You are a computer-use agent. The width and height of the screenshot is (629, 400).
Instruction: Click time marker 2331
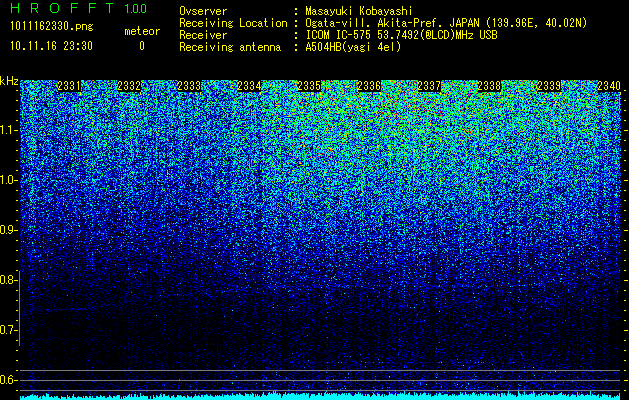click(69, 86)
